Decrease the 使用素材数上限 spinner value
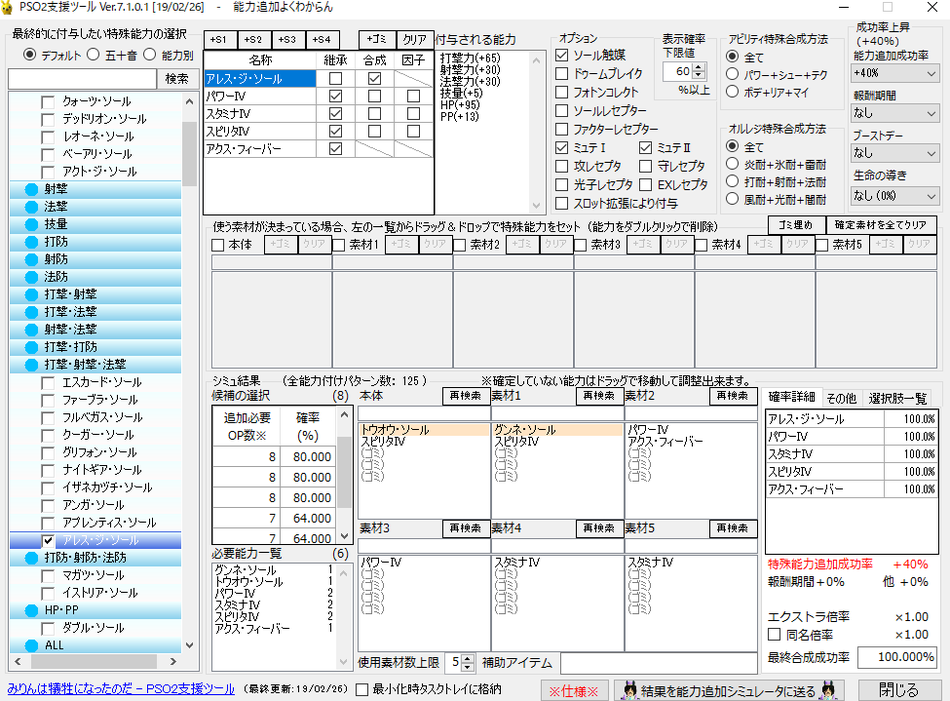The width and height of the screenshot is (950, 701). [x=467, y=667]
